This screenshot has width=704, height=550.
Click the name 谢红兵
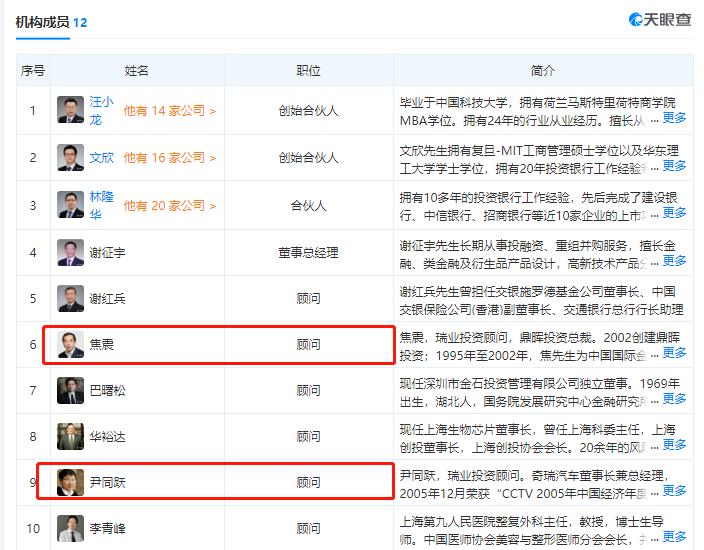107,299
